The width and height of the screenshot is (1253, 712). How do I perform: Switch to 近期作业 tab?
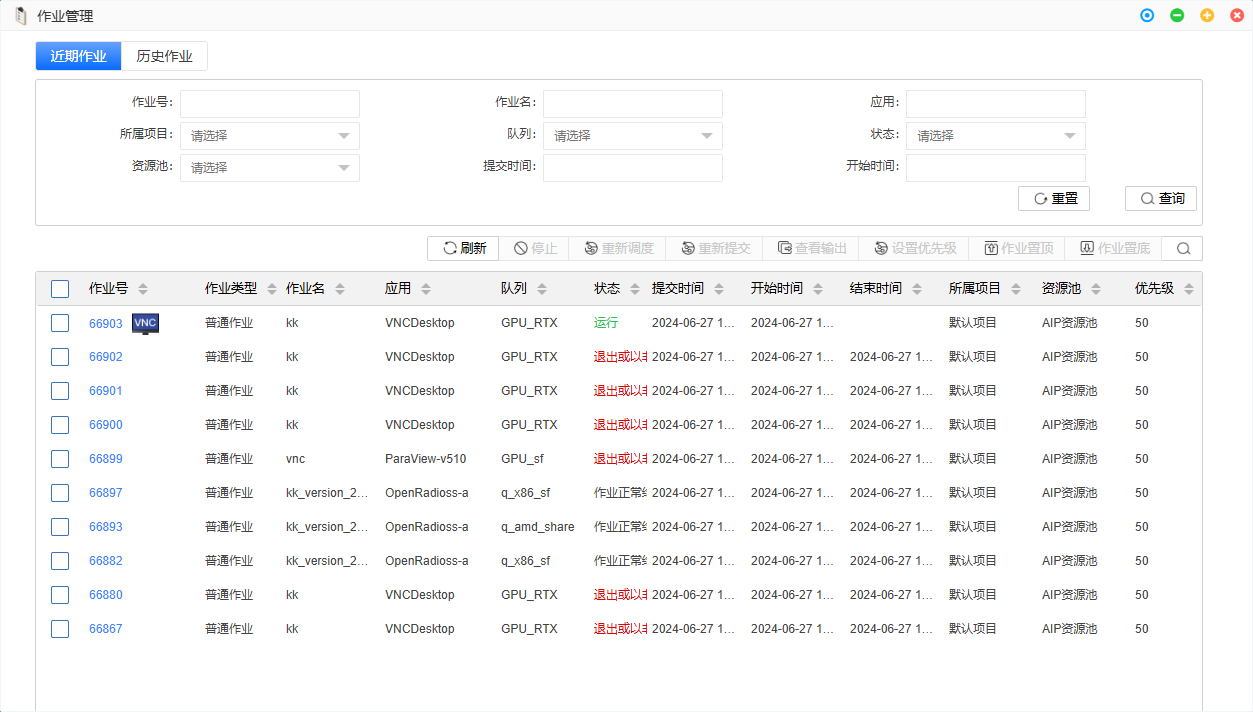pos(79,56)
